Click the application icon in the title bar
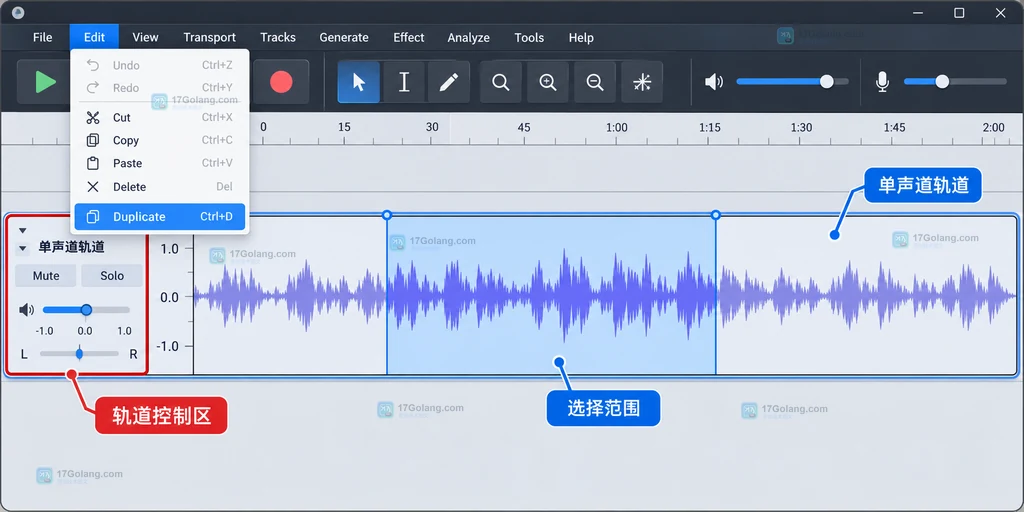This screenshot has height=512, width=1024. click(18, 12)
